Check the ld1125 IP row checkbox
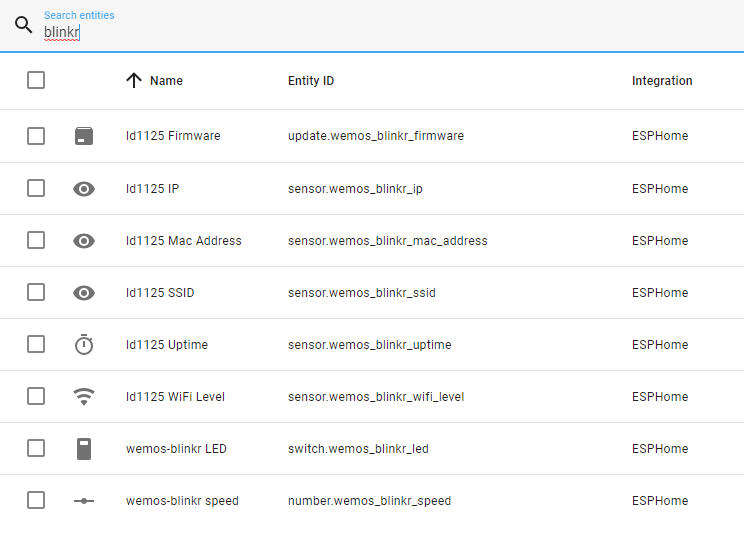The image size is (744, 543). [x=36, y=188]
